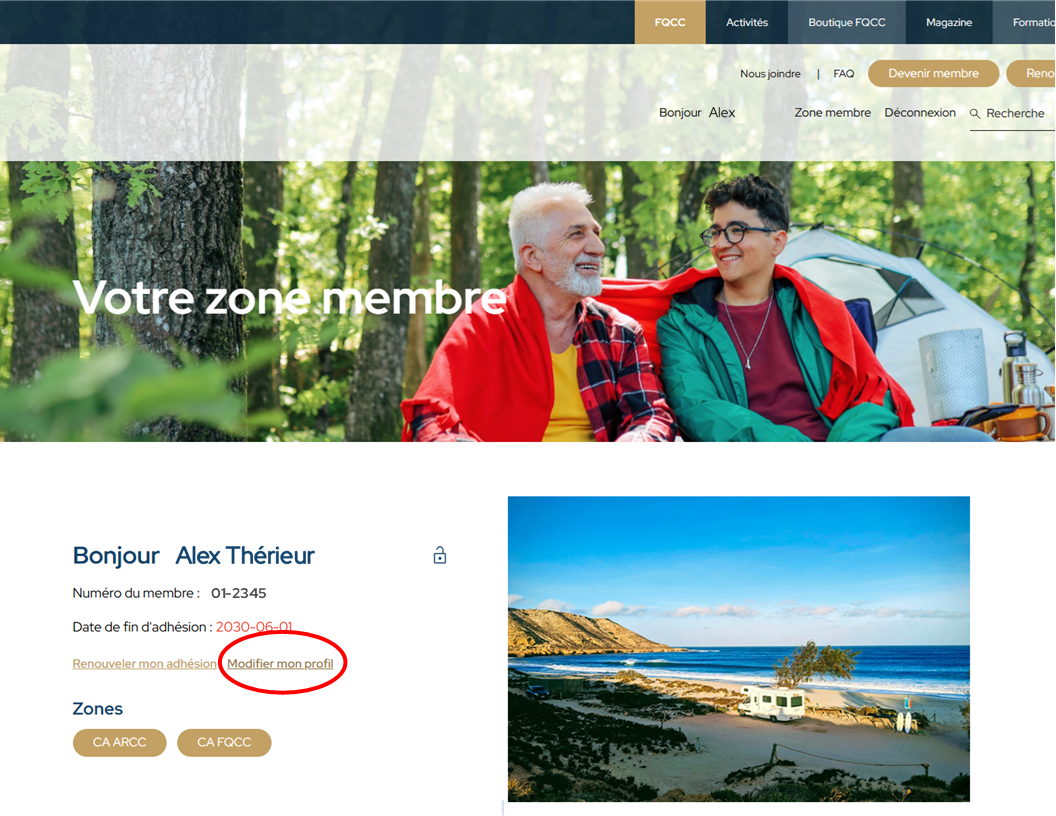Image resolution: width=1056 pixels, height=816 pixels.
Task: Click the Votre zone membre banner image
Action: tap(528, 300)
